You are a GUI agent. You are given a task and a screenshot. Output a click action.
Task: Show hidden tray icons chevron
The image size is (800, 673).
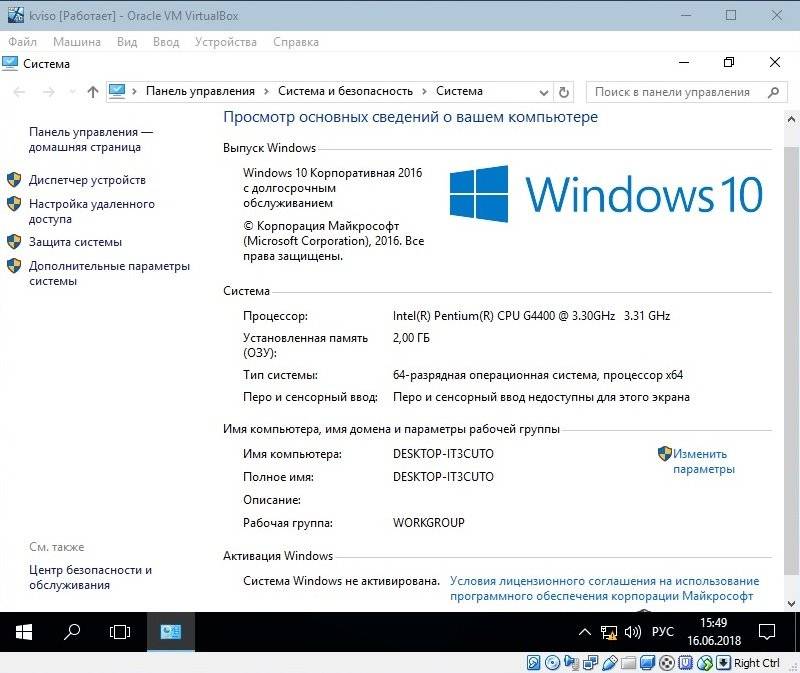[585, 632]
